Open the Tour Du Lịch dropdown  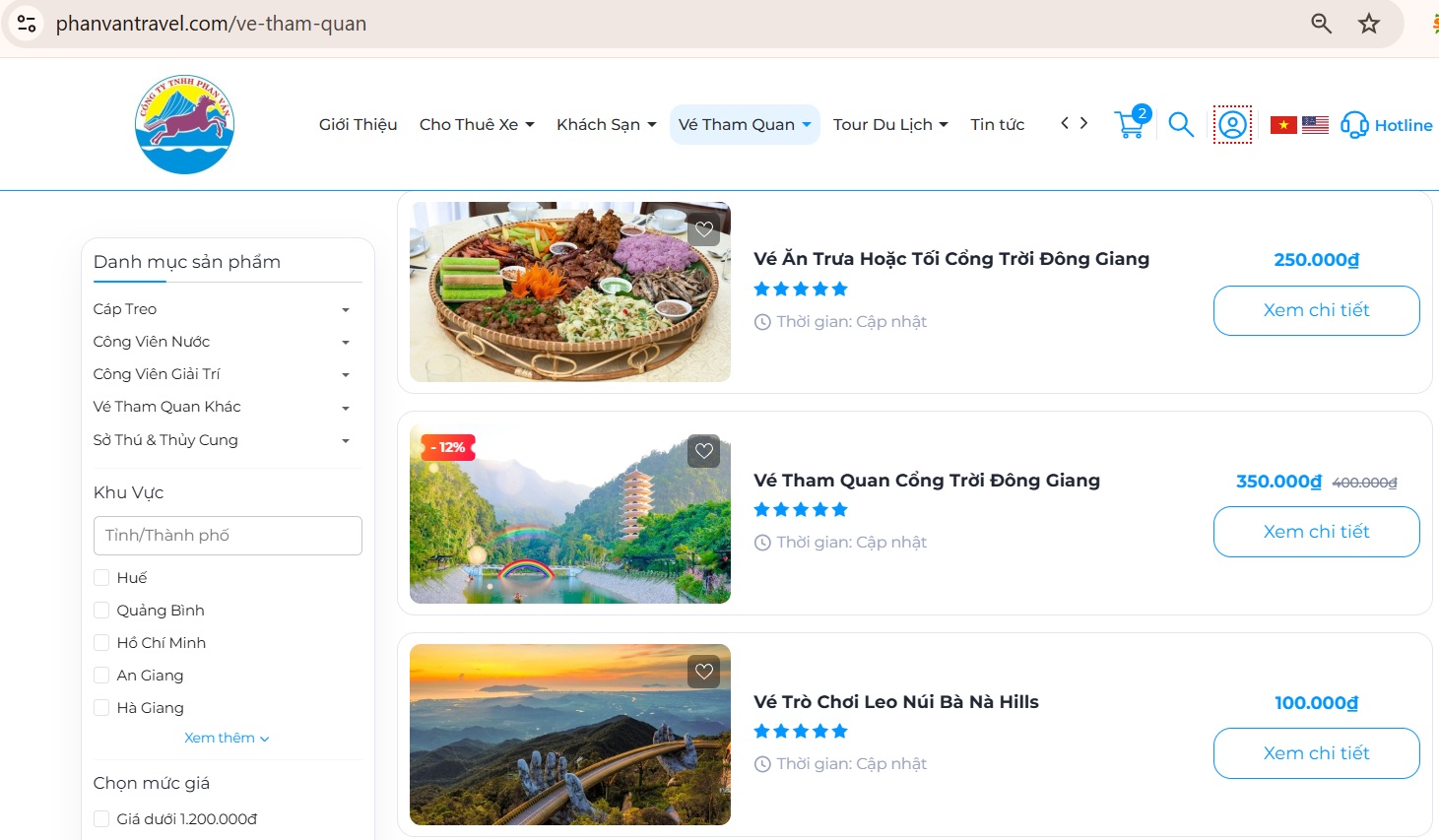point(889,124)
